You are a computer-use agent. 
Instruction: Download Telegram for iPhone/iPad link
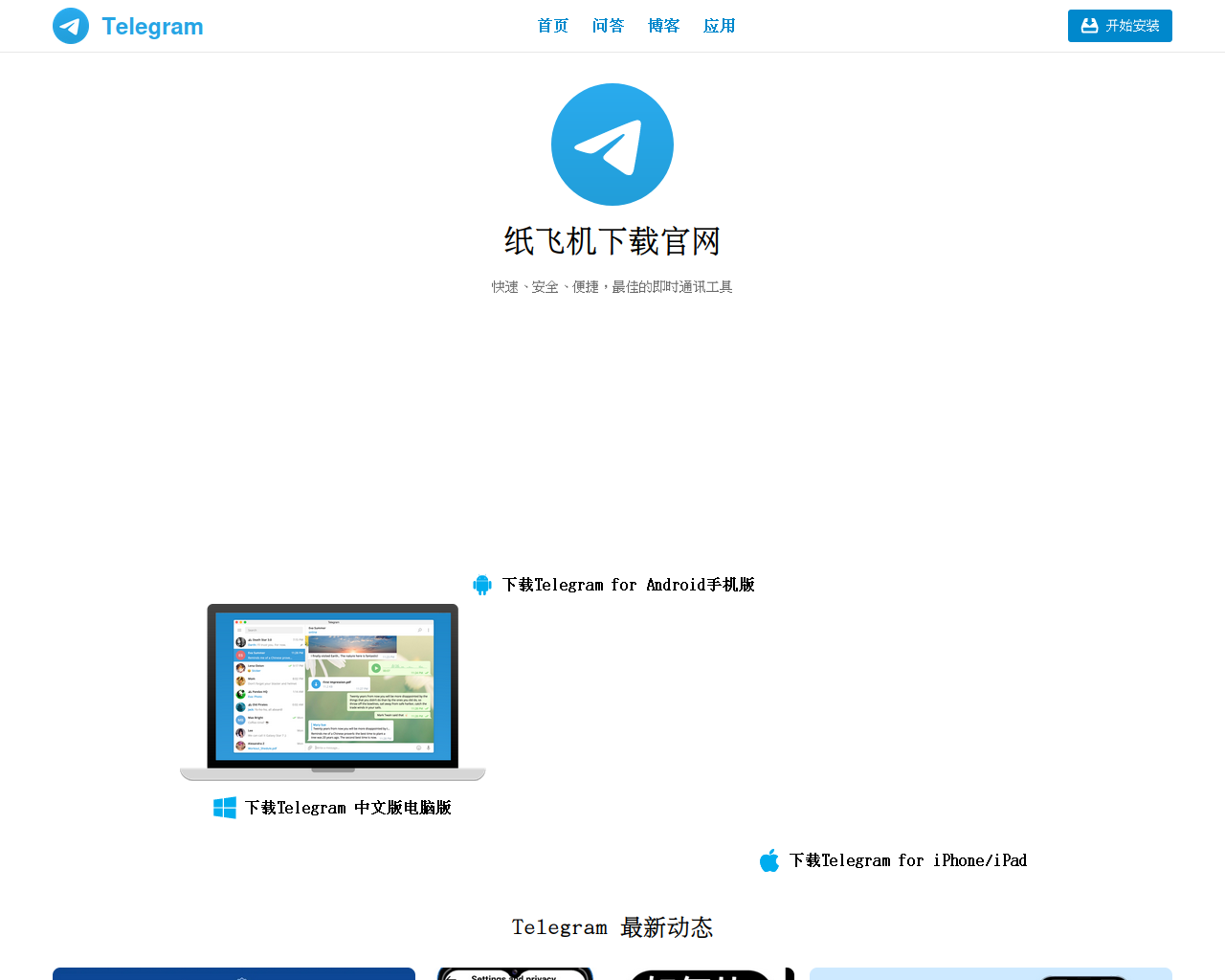[x=908, y=860]
